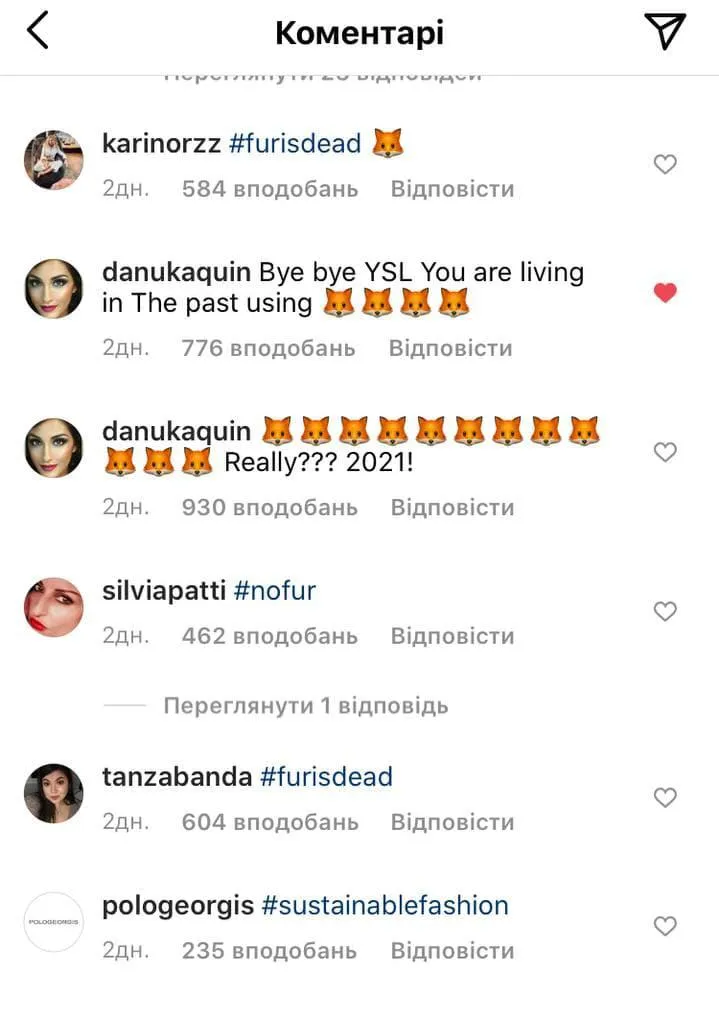Screen dimensions: 719x1016
Task: Reply to pologeorgis via "Відповісти"
Action: (452, 951)
